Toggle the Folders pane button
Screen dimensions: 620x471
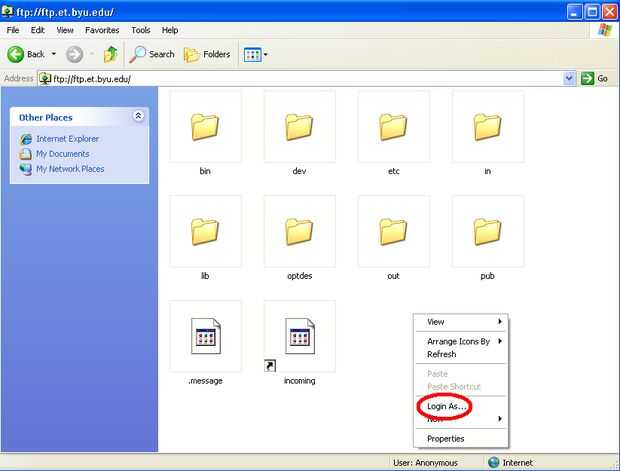coord(207,55)
